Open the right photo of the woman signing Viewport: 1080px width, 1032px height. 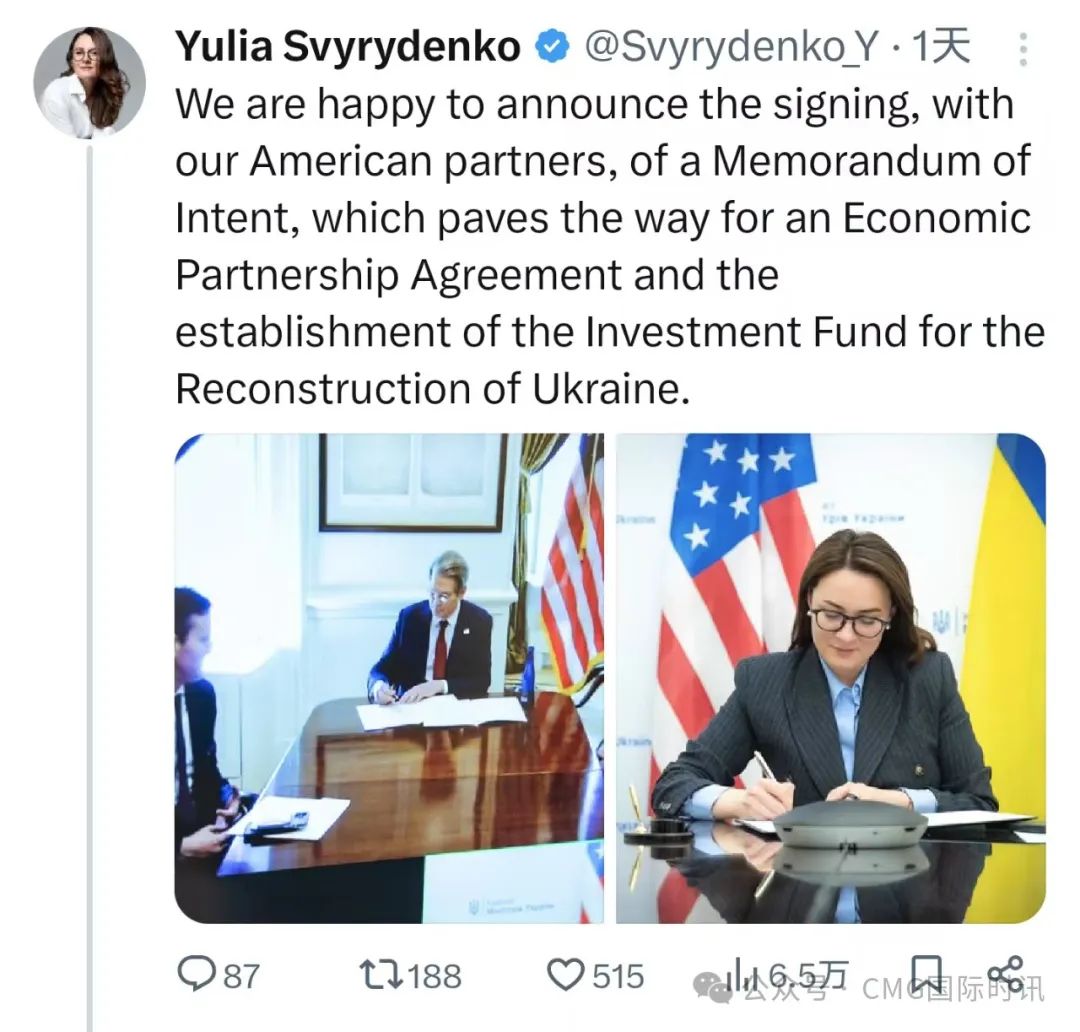point(830,678)
